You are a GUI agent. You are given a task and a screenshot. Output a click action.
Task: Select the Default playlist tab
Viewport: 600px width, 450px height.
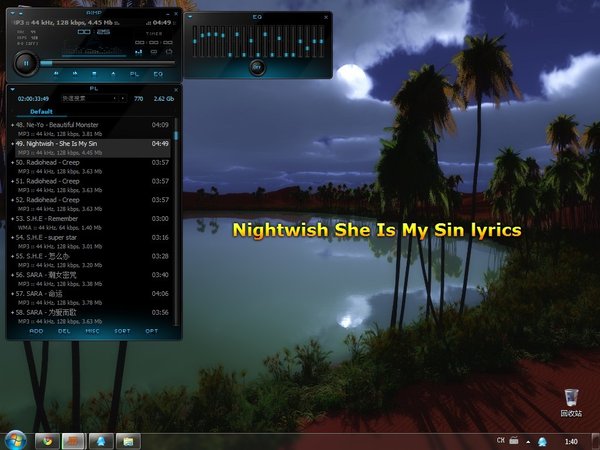pos(41,112)
